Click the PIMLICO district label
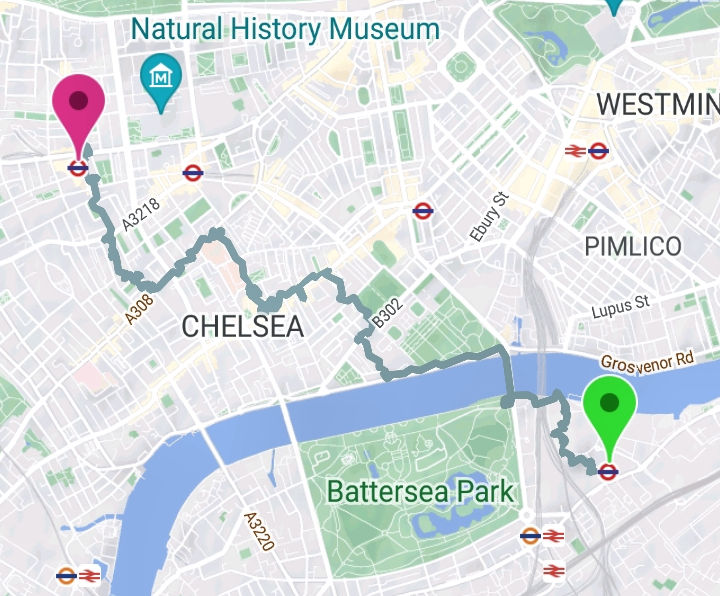 coord(633,247)
